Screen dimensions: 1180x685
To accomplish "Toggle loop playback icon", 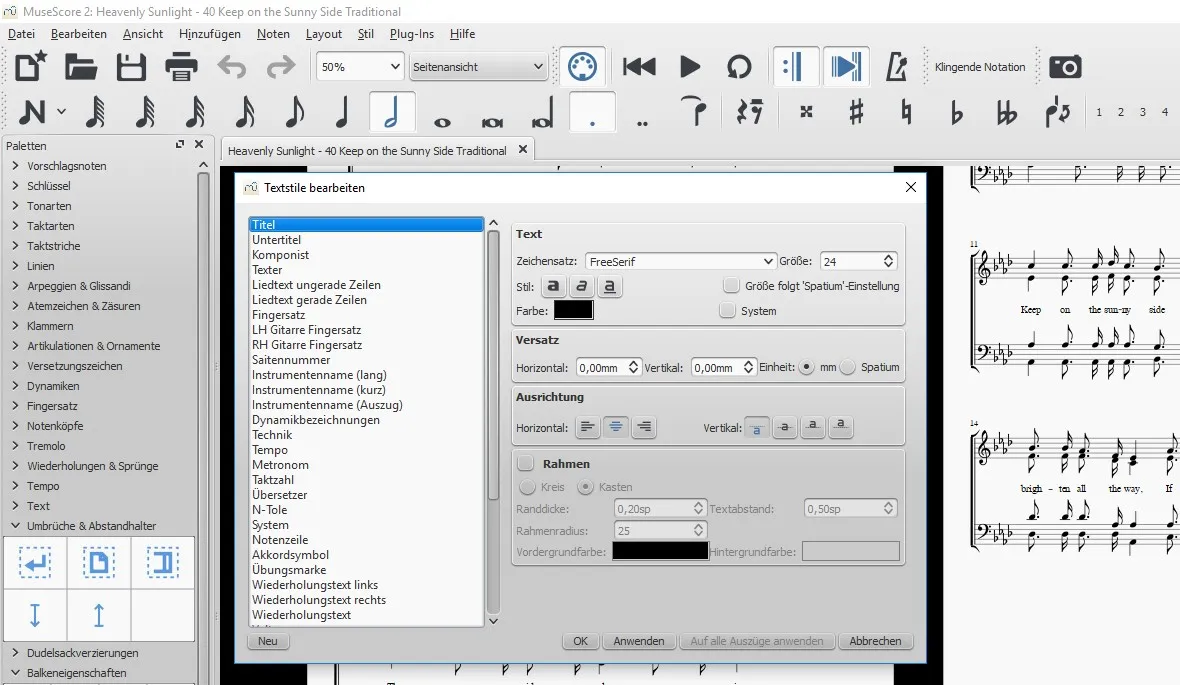I will point(739,66).
